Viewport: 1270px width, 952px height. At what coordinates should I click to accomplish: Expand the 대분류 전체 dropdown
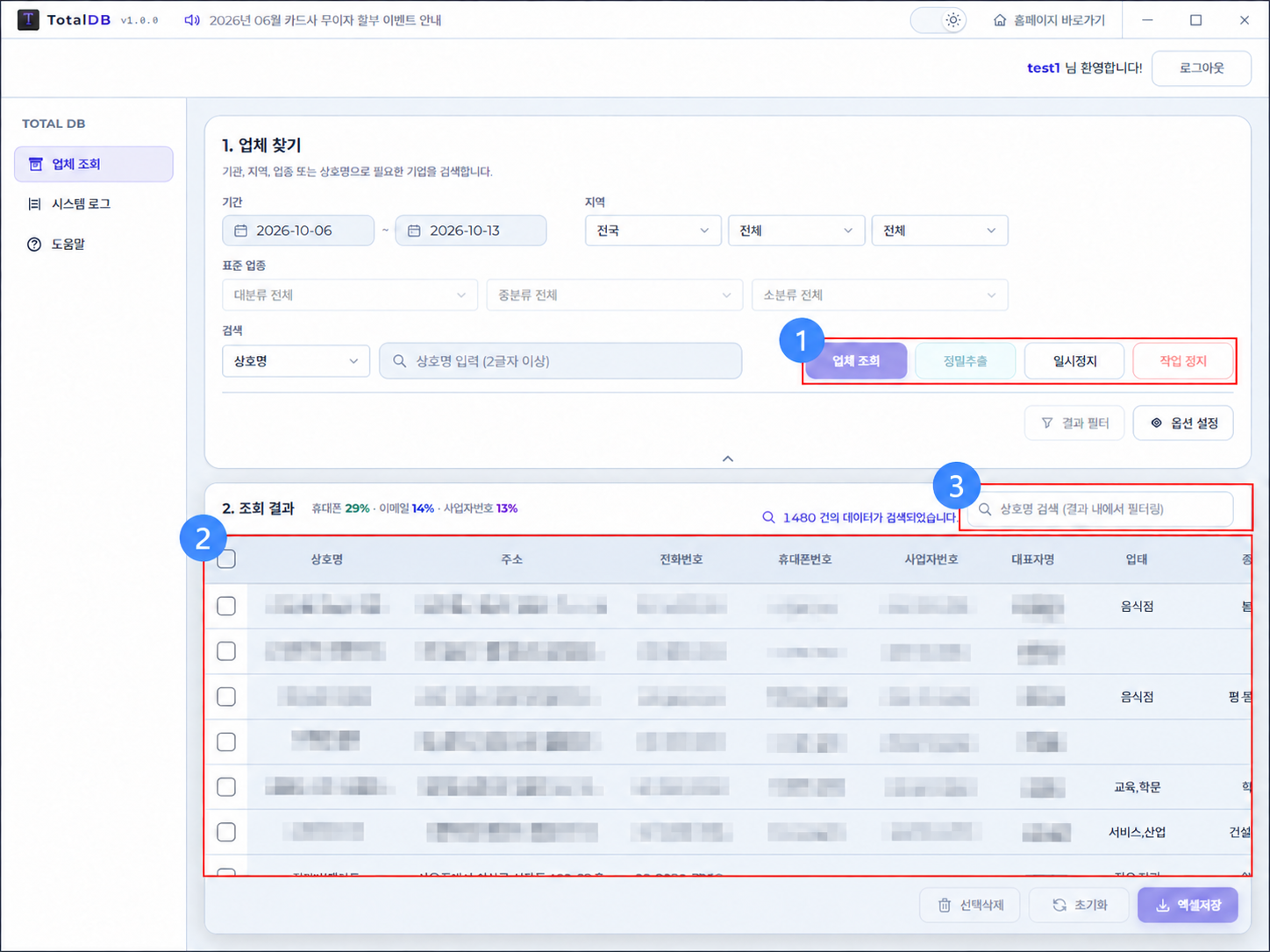tap(350, 295)
